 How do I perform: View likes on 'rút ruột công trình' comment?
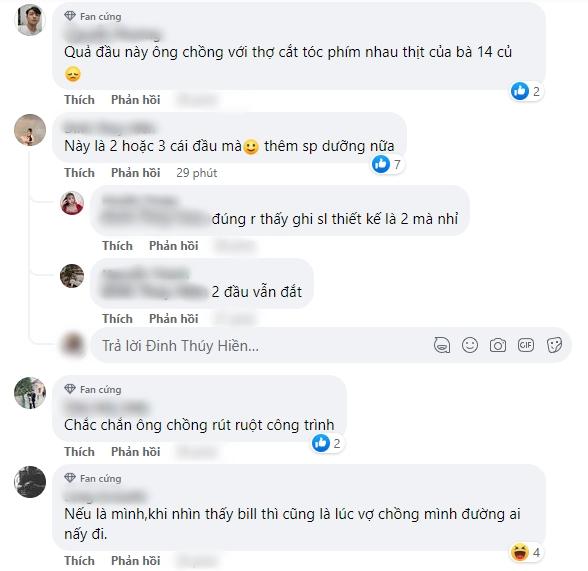pyautogui.click(x=327, y=444)
